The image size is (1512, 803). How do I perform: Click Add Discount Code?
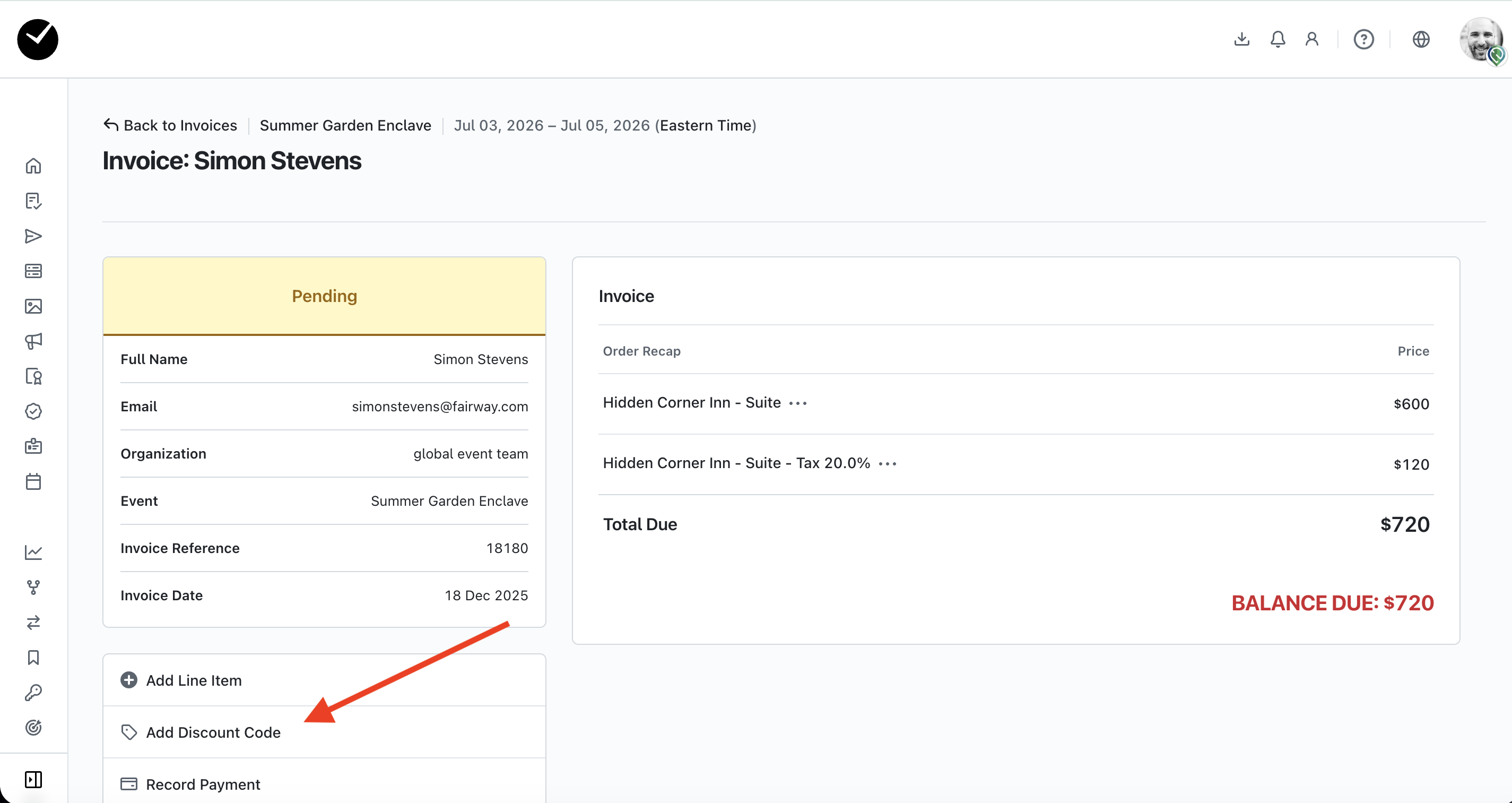click(213, 732)
